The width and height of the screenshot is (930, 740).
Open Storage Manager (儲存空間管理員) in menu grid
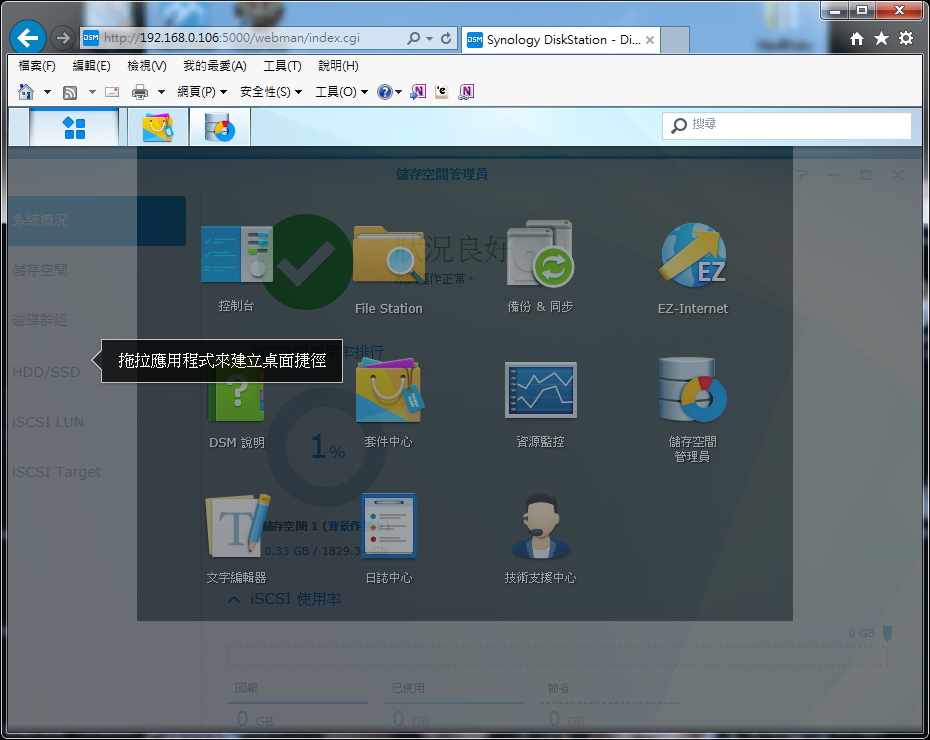coord(692,390)
